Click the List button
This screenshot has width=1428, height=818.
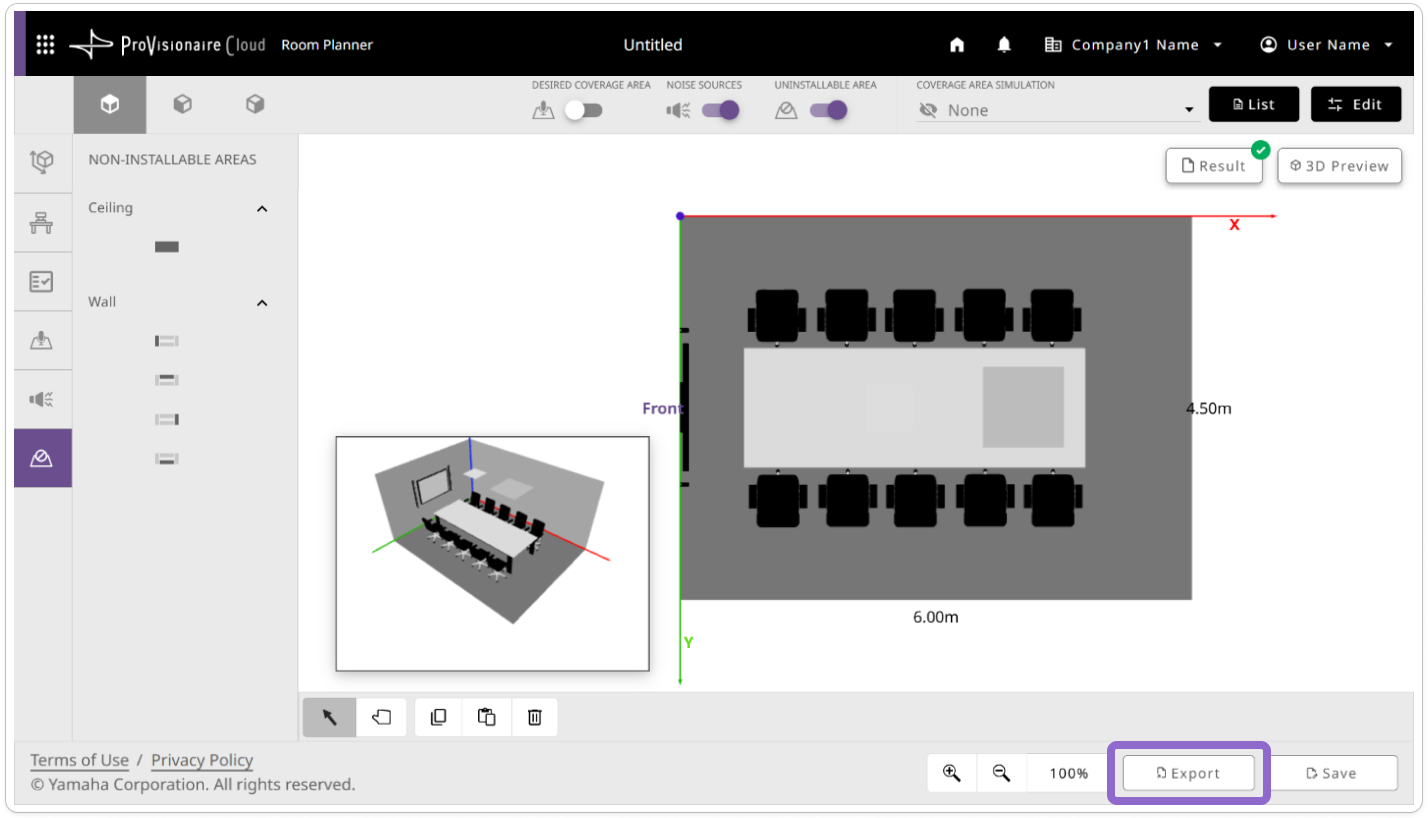1254,104
